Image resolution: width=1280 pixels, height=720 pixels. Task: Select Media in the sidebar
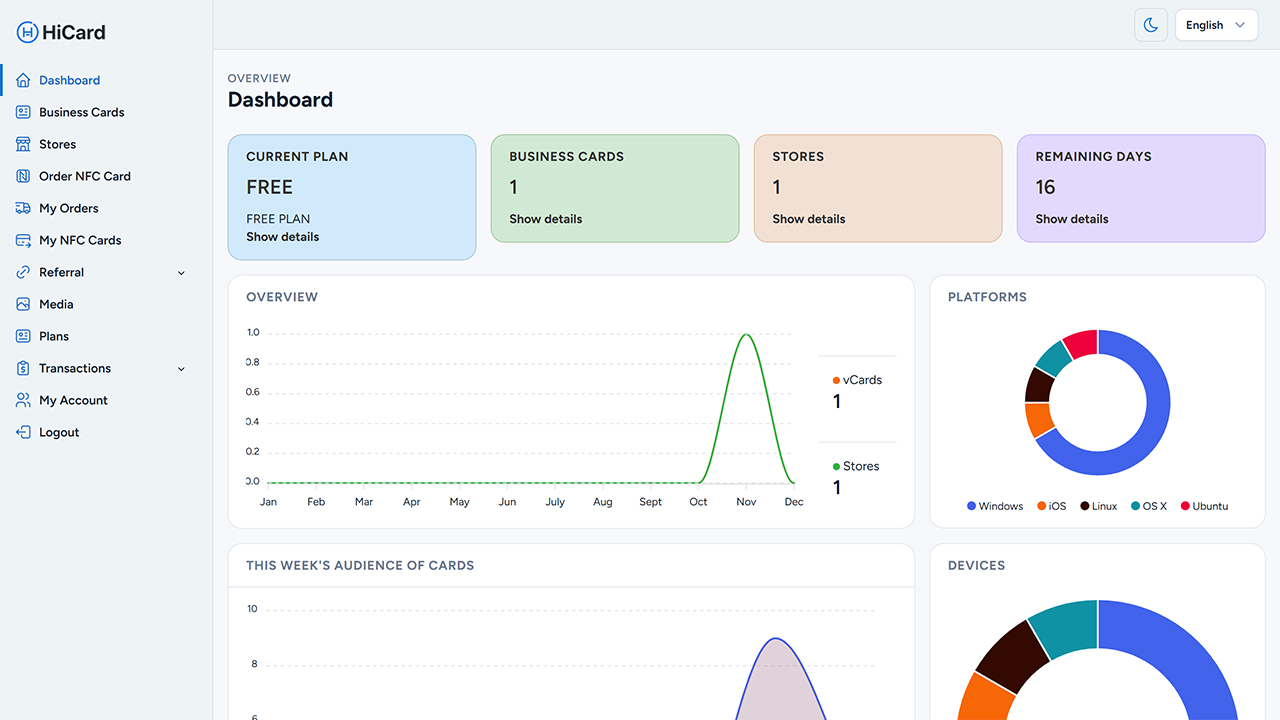[x=56, y=304]
